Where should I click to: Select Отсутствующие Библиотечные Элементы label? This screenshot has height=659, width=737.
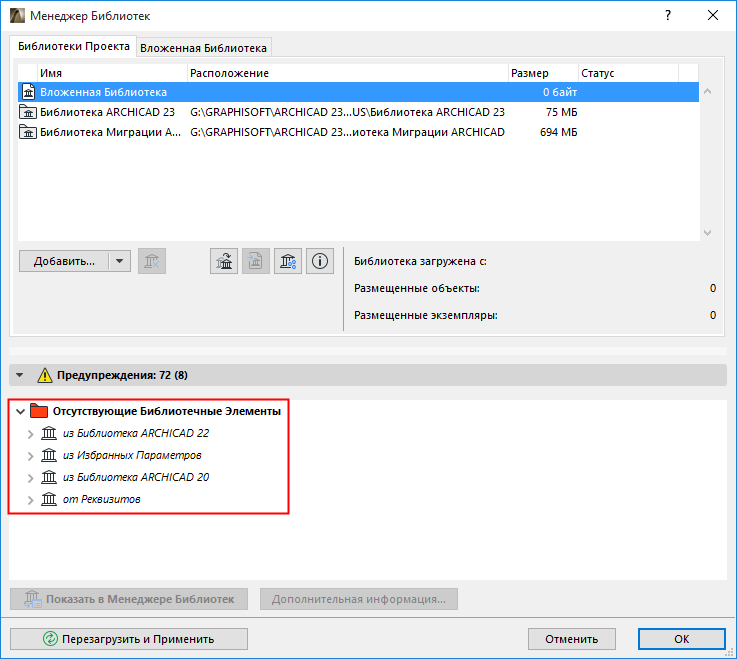pos(167,411)
